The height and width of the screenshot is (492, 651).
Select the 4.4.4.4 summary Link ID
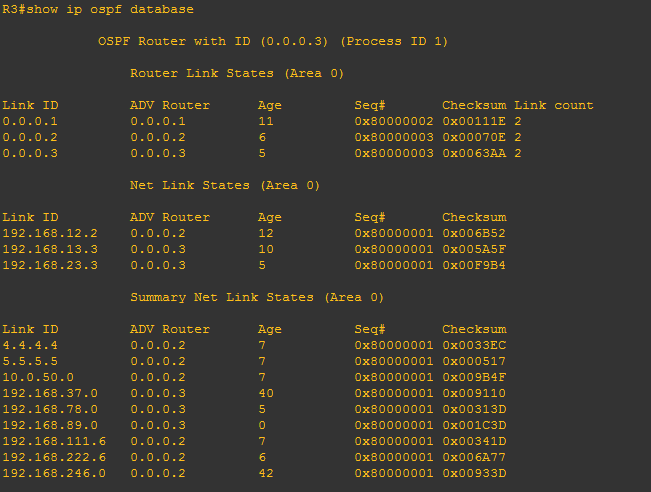(x=30, y=345)
